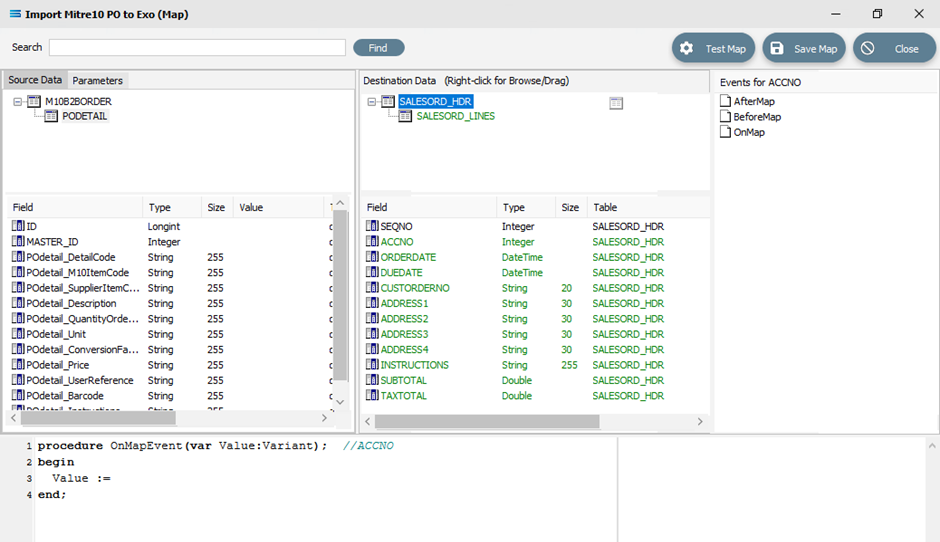Click the field icon beside POdetail_UserReference
This screenshot has width=940, height=542.
coord(18,381)
